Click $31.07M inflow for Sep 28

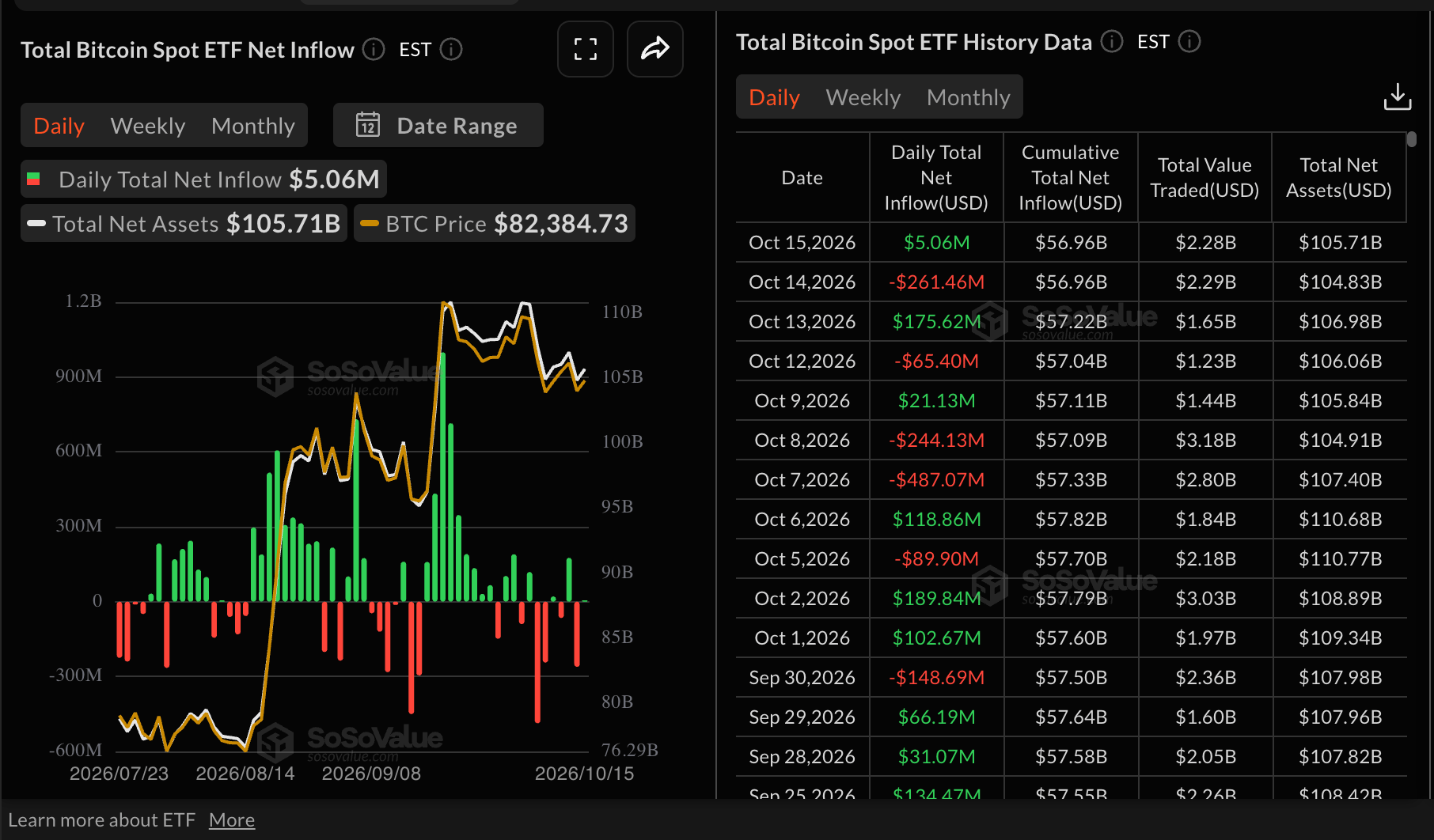pos(936,756)
